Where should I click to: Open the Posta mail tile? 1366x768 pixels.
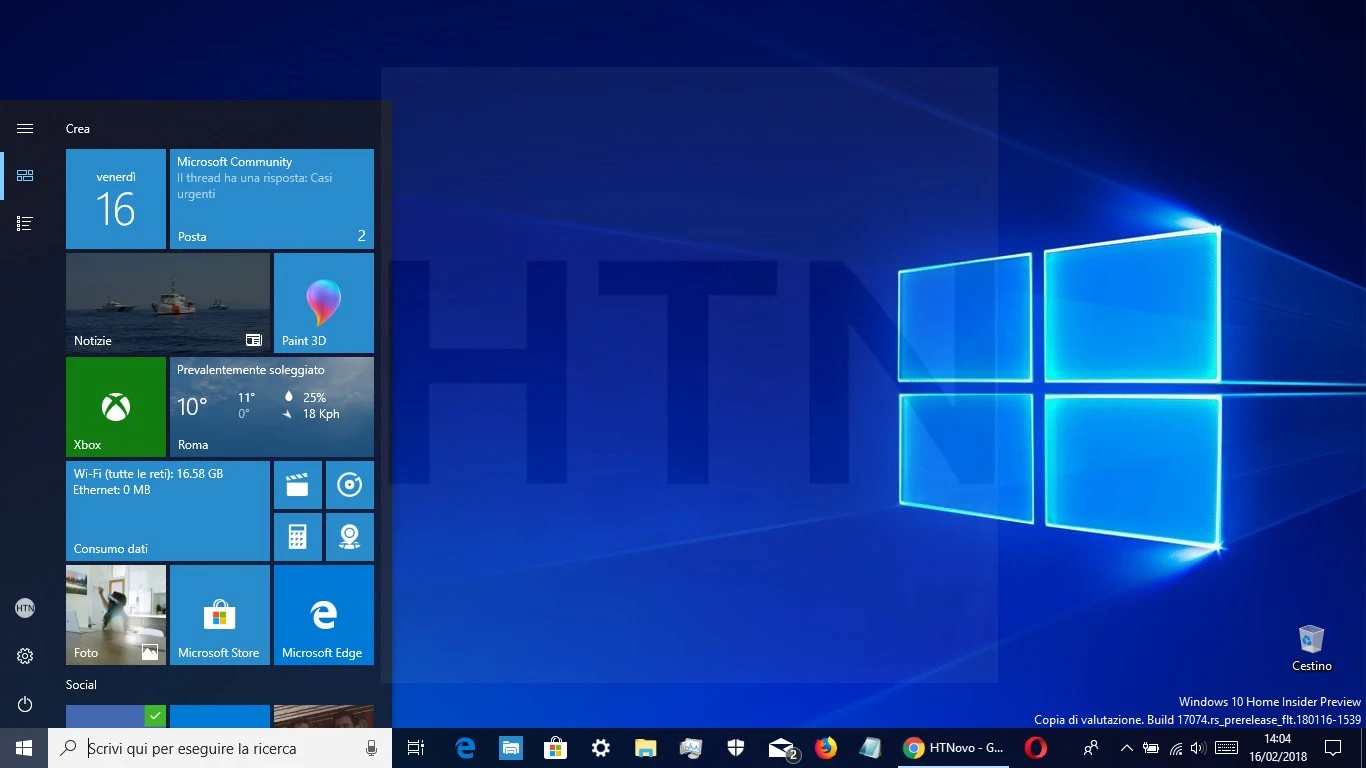click(272, 199)
